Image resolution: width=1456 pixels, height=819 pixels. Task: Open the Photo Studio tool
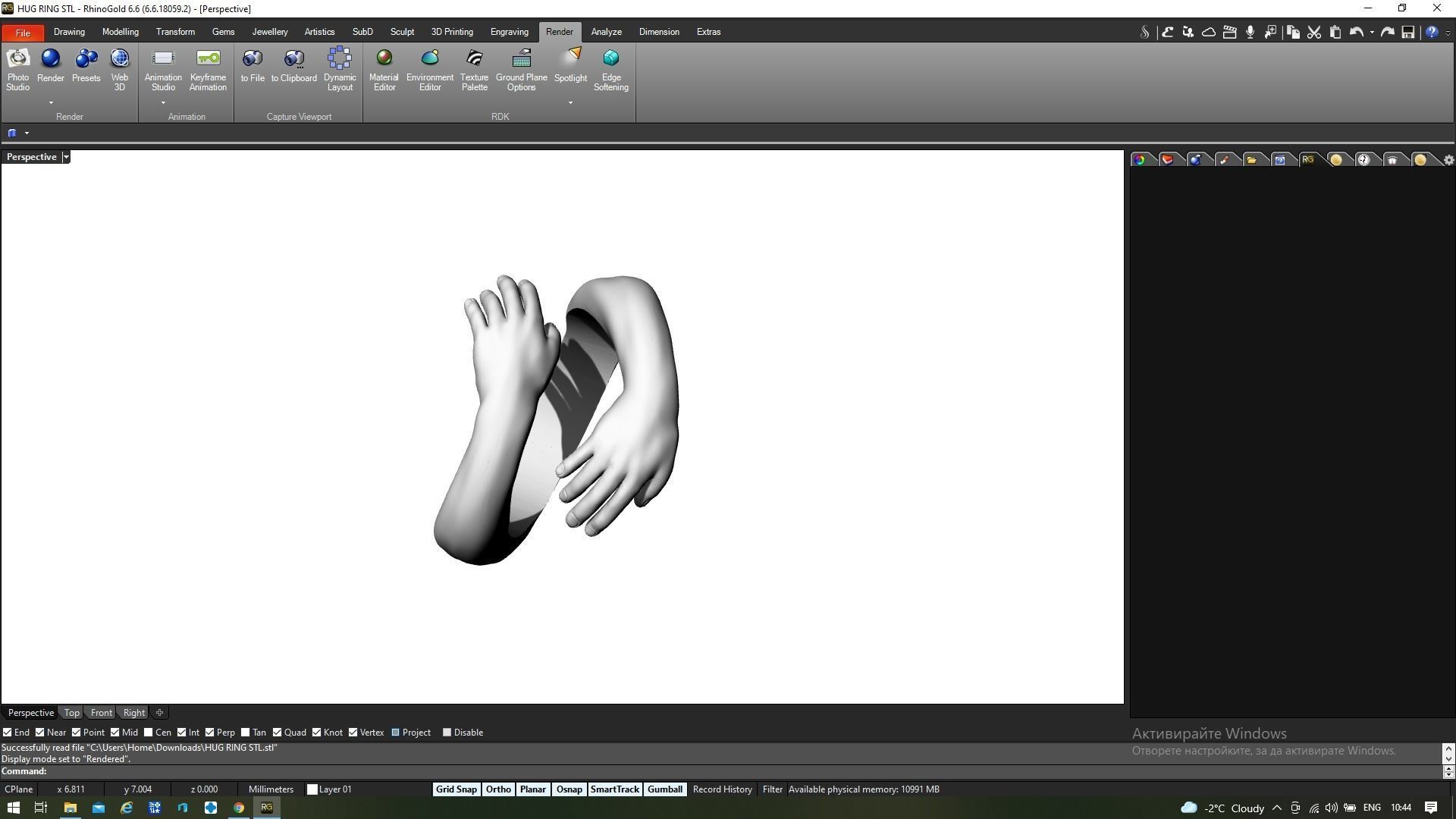tap(18, 70)
